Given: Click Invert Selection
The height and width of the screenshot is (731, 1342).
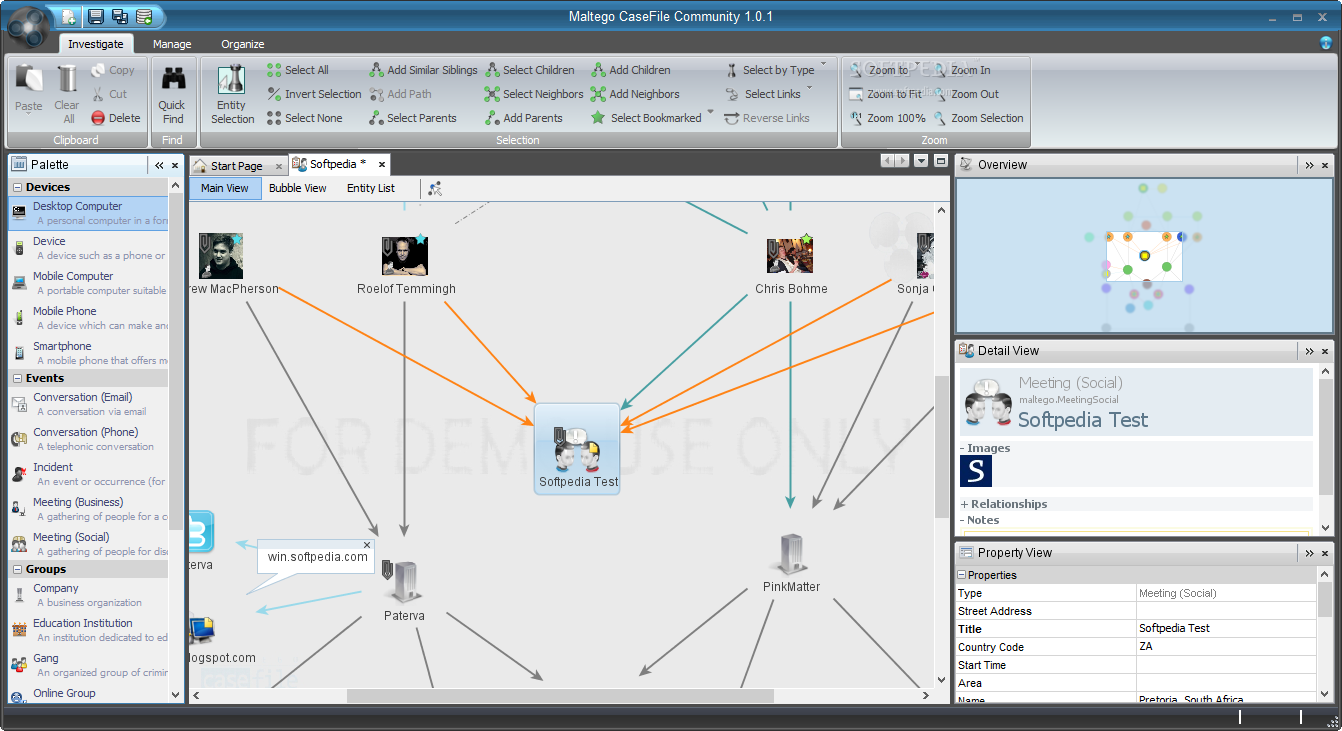Looking at the screenshot, I should coord(314,94).
